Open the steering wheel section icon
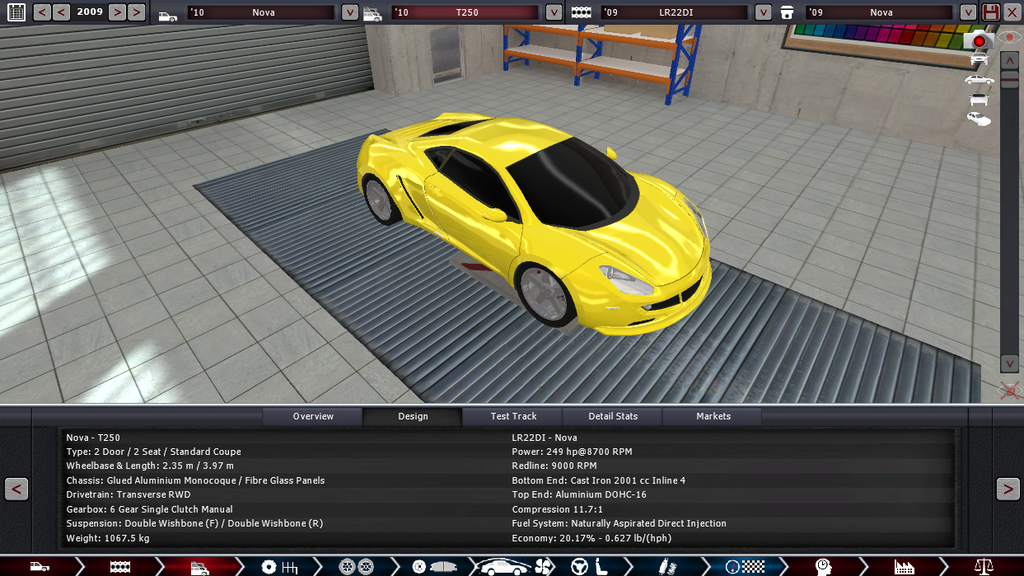 pos(579,567)
